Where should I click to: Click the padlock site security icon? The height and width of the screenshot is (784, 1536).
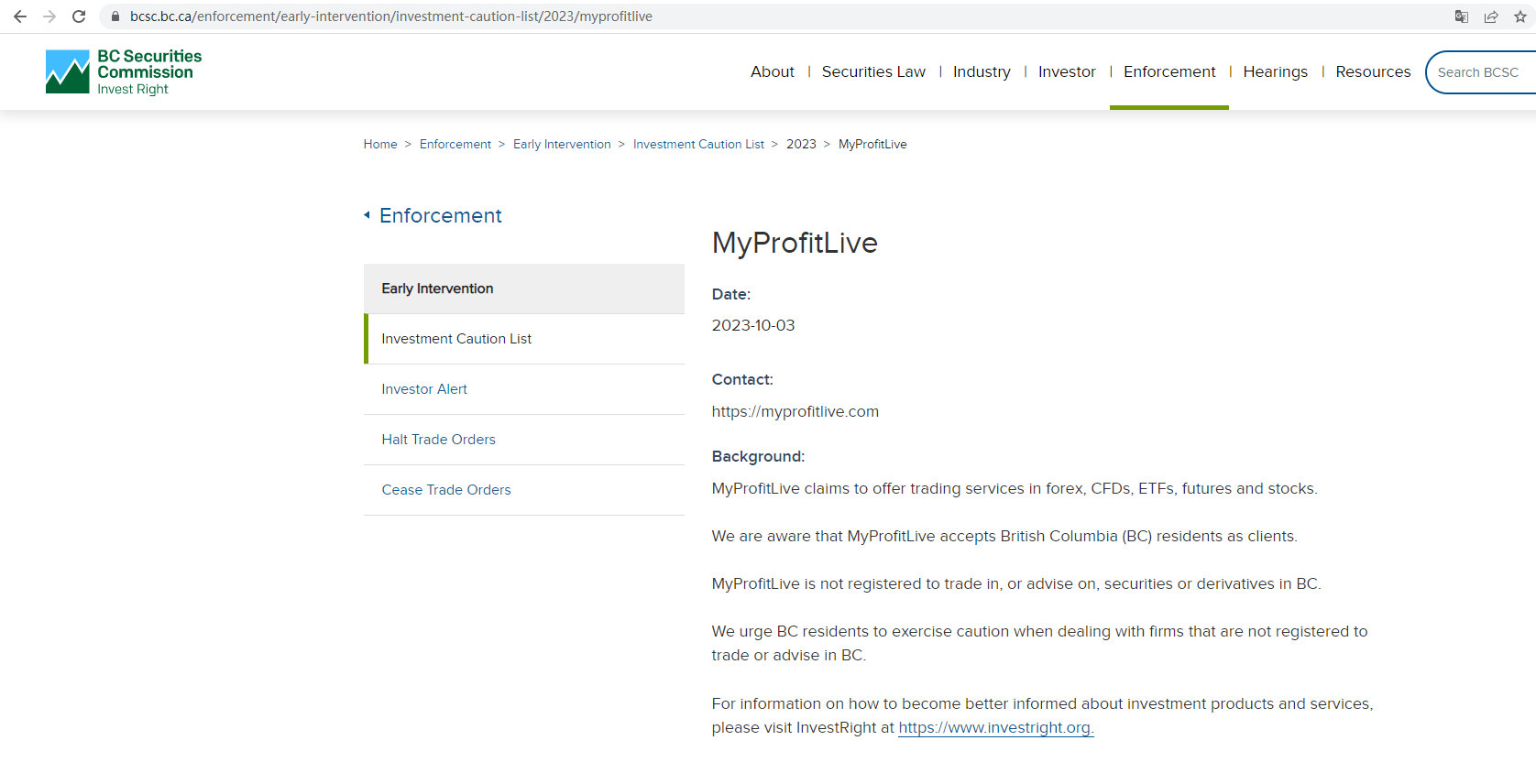click(115, 16)
